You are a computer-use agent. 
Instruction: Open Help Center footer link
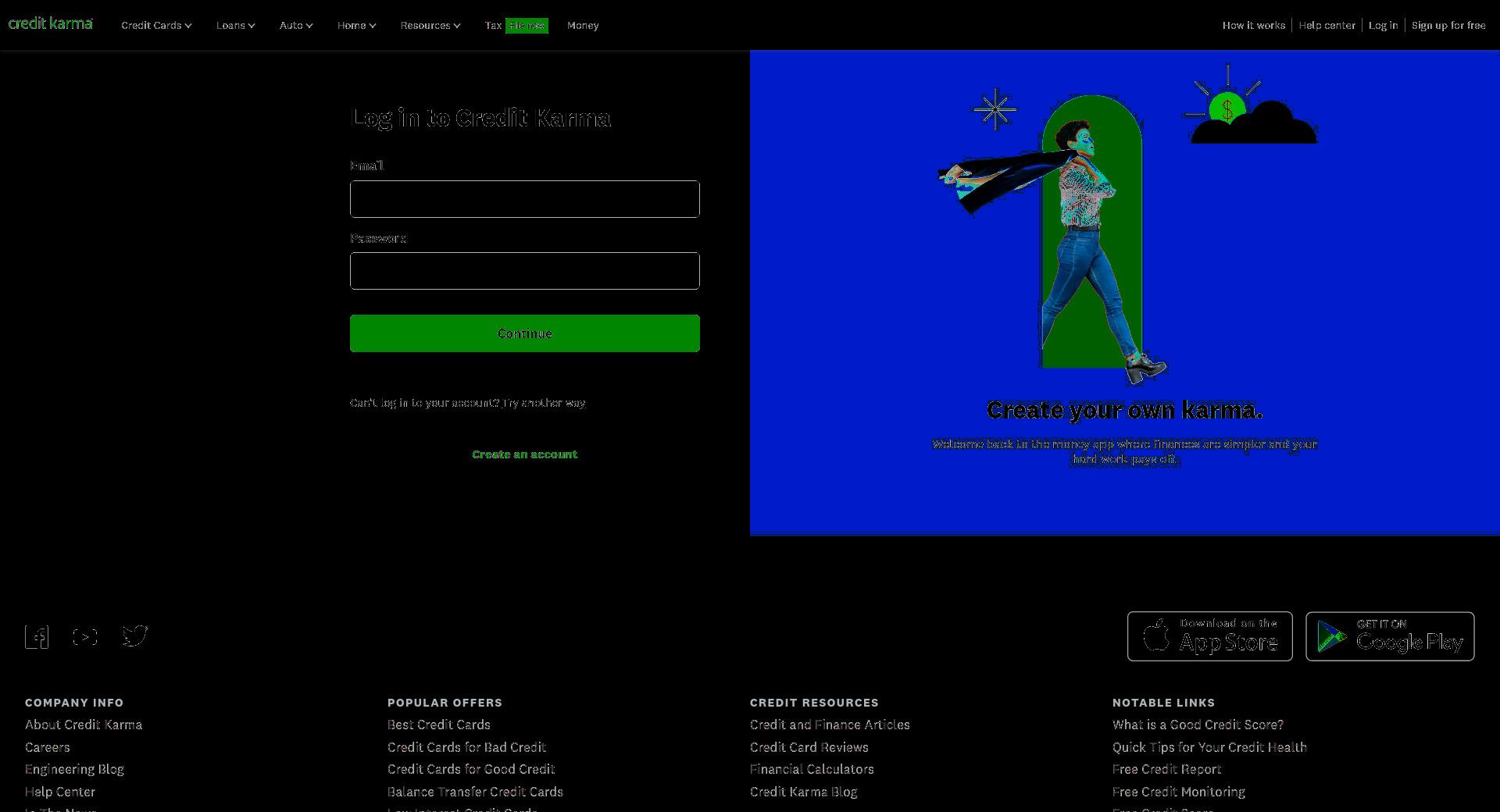click(x=60, y=792)
